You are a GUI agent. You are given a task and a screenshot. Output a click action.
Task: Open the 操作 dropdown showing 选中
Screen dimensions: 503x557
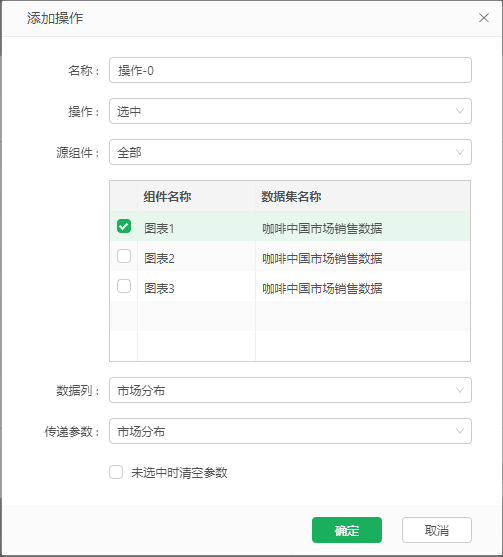click(x=290, y=111)
